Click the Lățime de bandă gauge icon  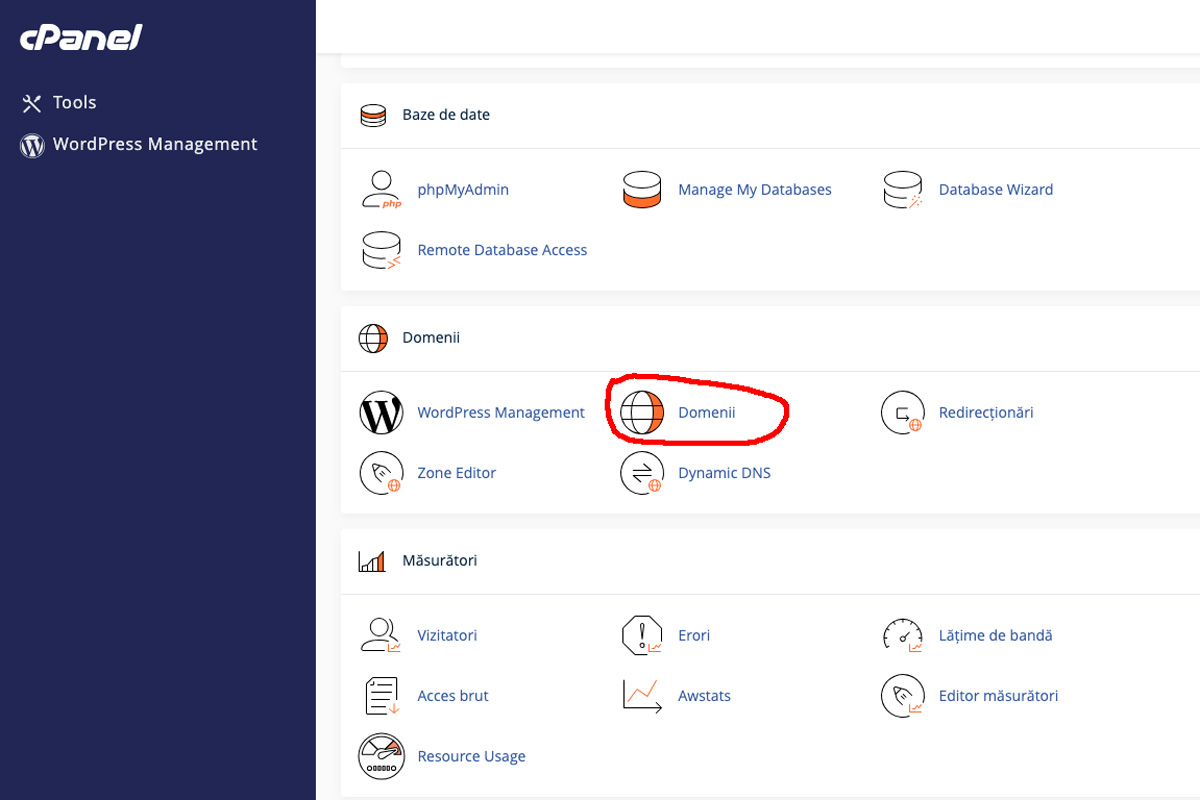[x=902, y=635]
